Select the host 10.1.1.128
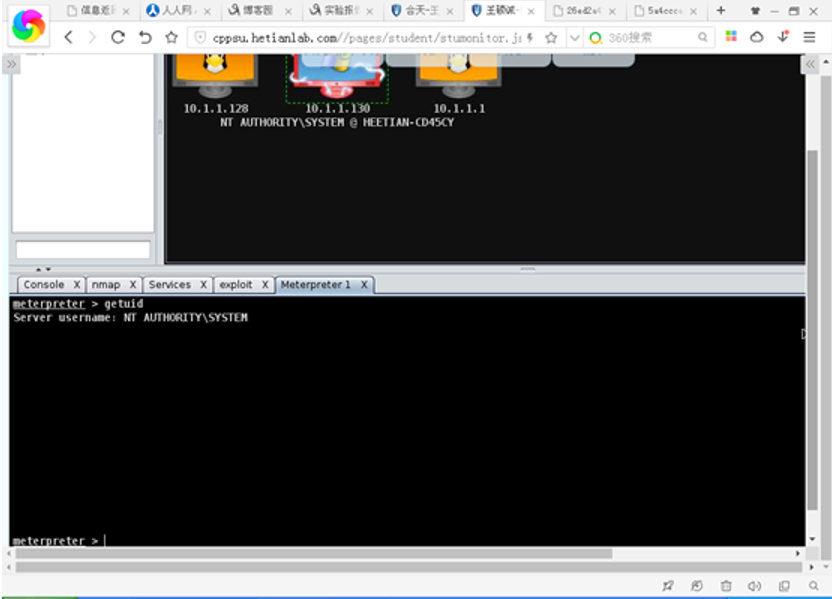832x599 pixels. pos(215,84)
